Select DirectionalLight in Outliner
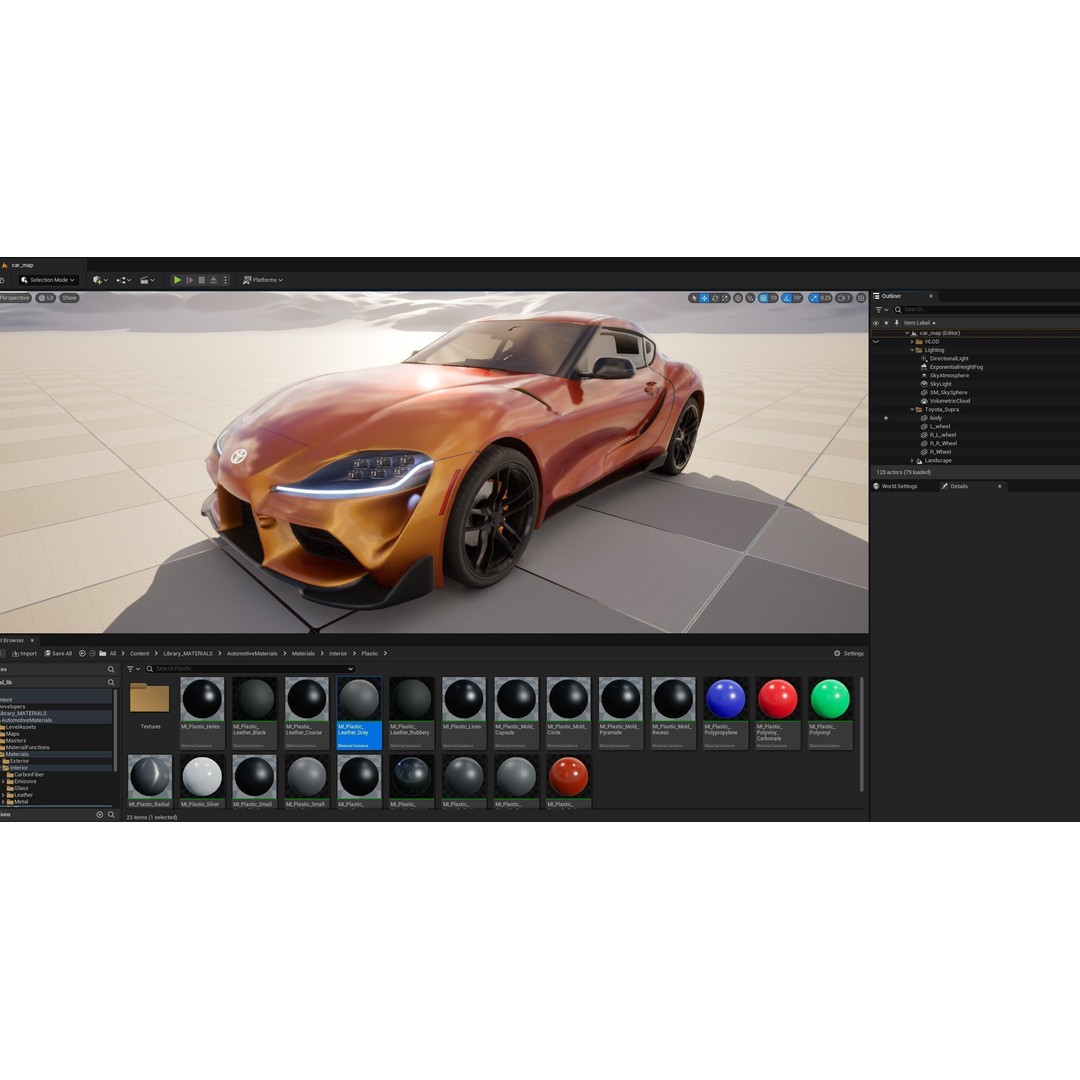This screenshot has height=1080, width=1080. (x=948, y=359)
